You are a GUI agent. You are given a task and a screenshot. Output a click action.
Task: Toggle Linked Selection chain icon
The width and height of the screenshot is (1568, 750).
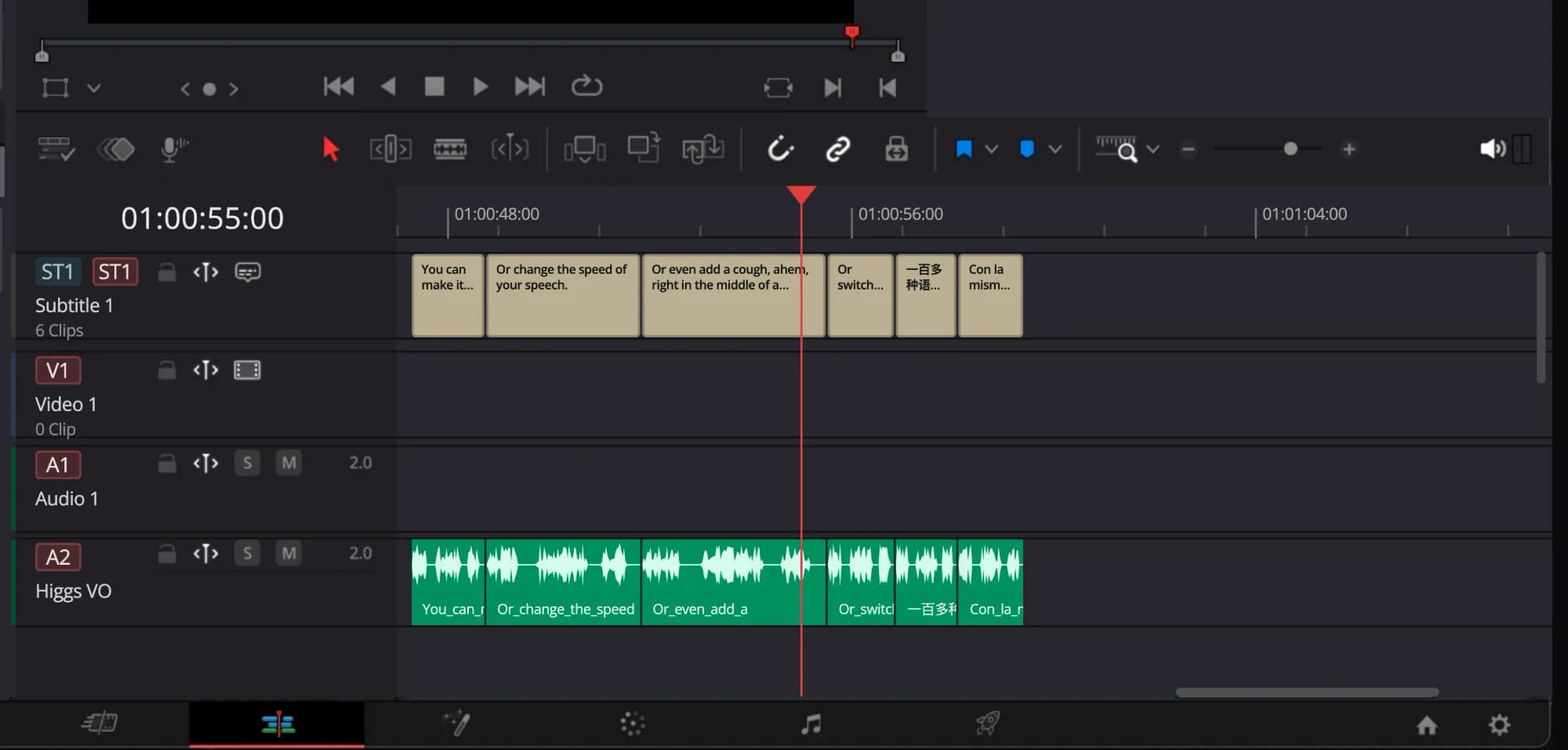pos(838,148)
